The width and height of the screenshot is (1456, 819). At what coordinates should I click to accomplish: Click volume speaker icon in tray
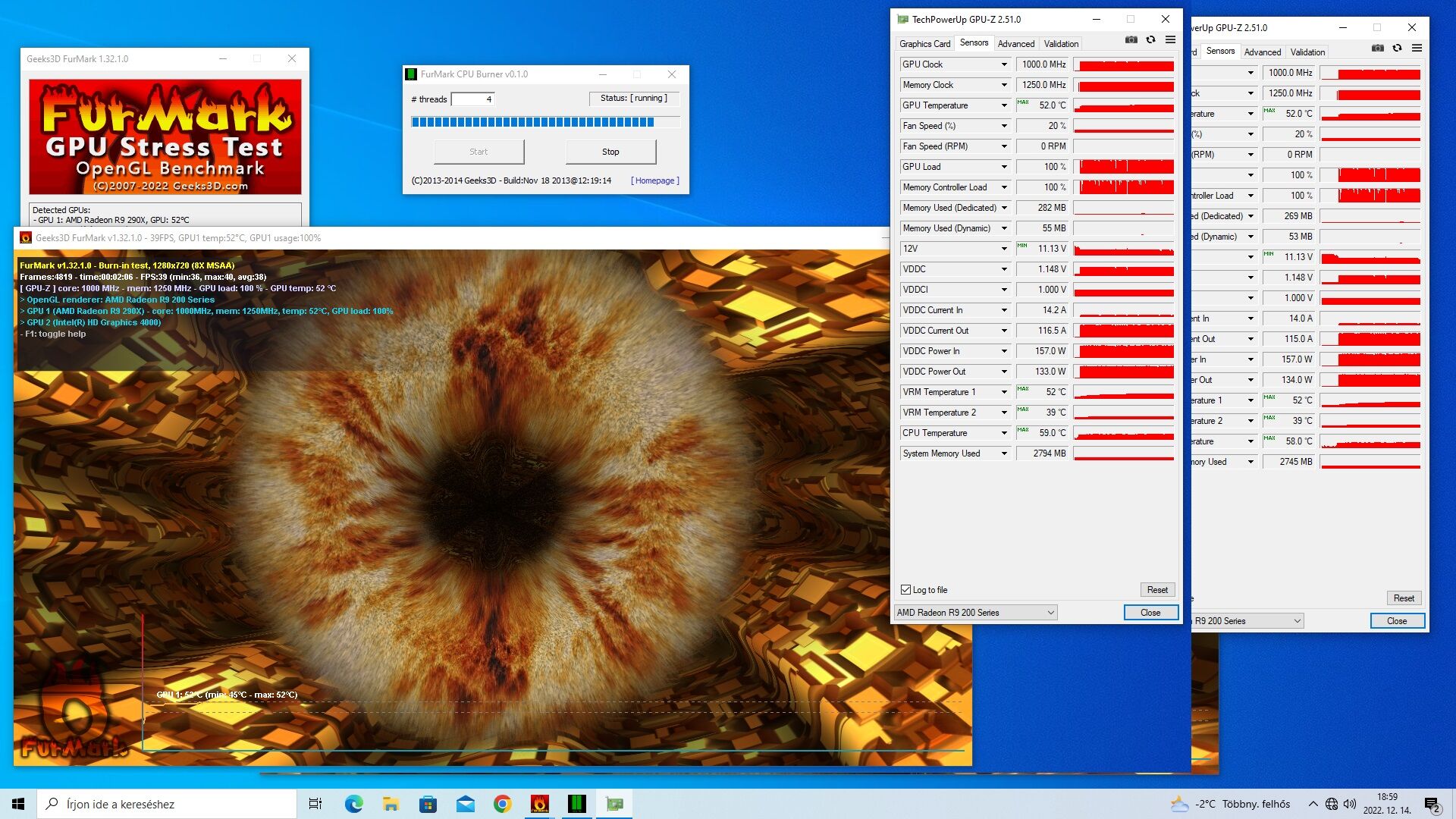(1350, 804)
